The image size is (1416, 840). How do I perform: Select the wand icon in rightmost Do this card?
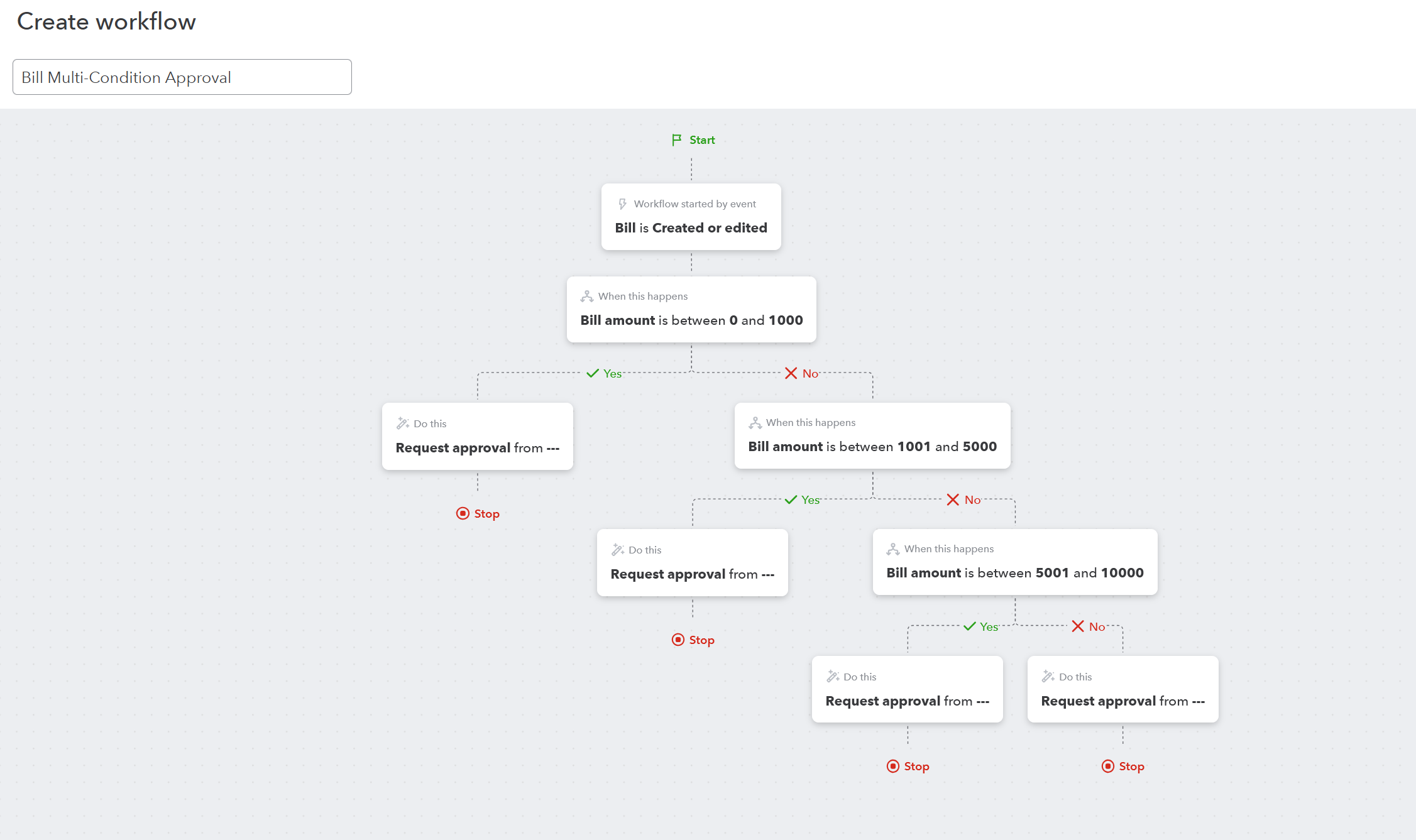point(1048,677)
